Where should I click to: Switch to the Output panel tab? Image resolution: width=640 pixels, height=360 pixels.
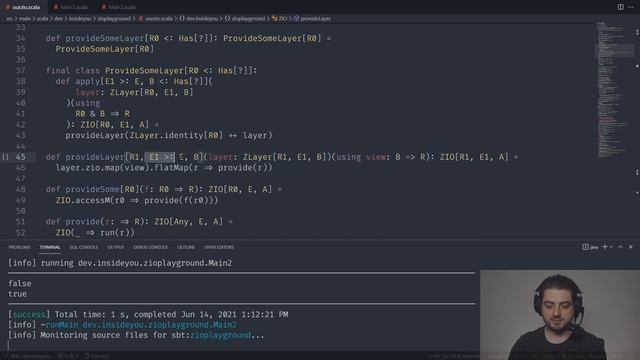click(x=116, y=247)
